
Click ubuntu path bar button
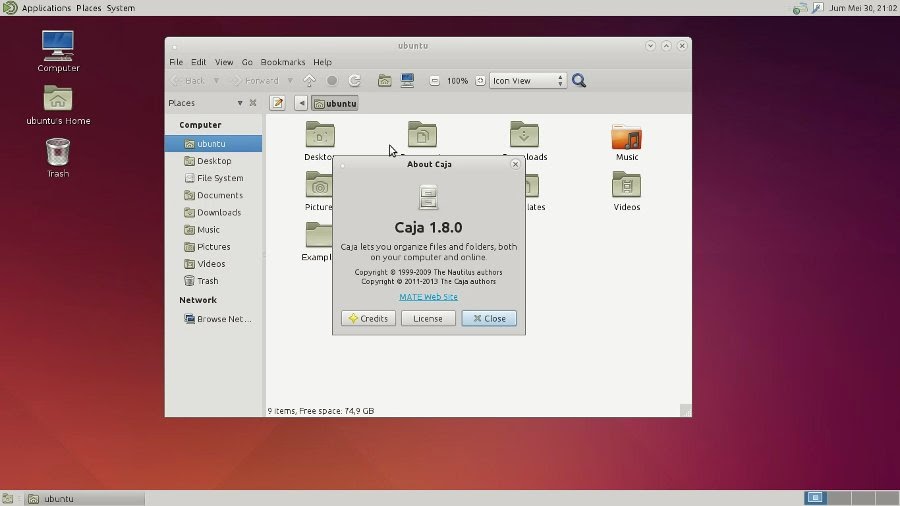(x=335, y=103)
